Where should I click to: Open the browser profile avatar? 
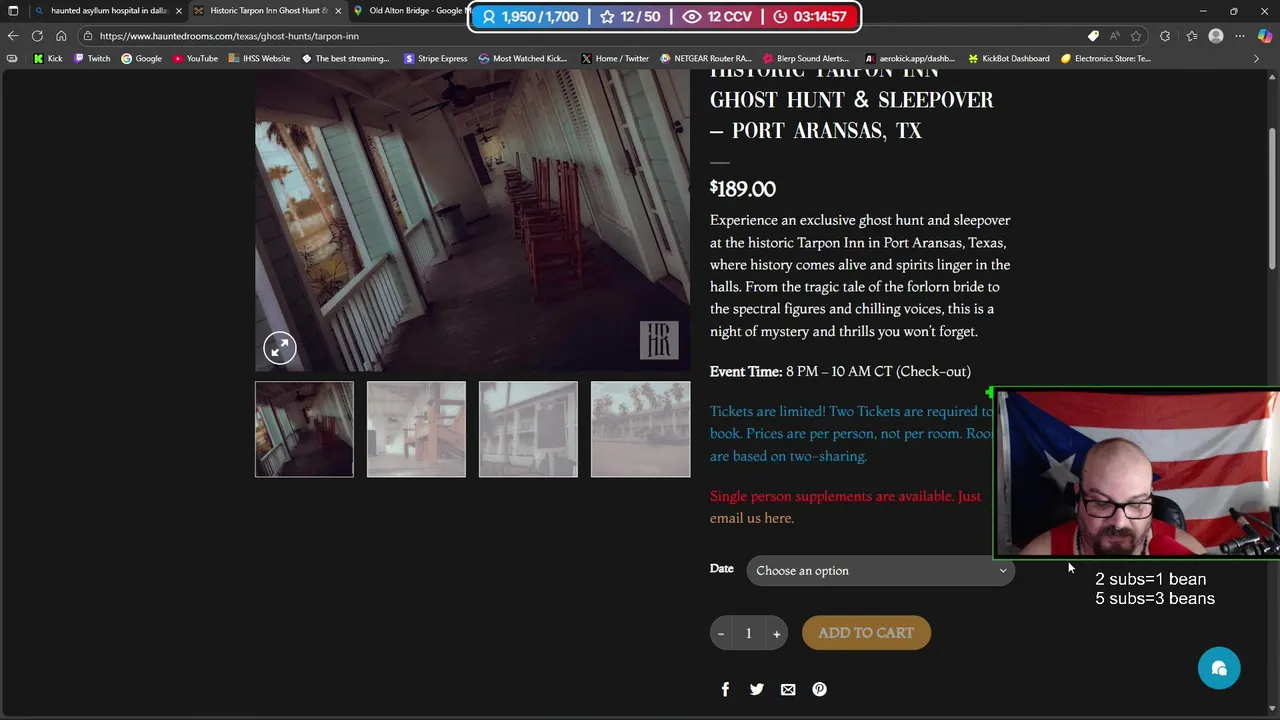tap(1216, 36)
